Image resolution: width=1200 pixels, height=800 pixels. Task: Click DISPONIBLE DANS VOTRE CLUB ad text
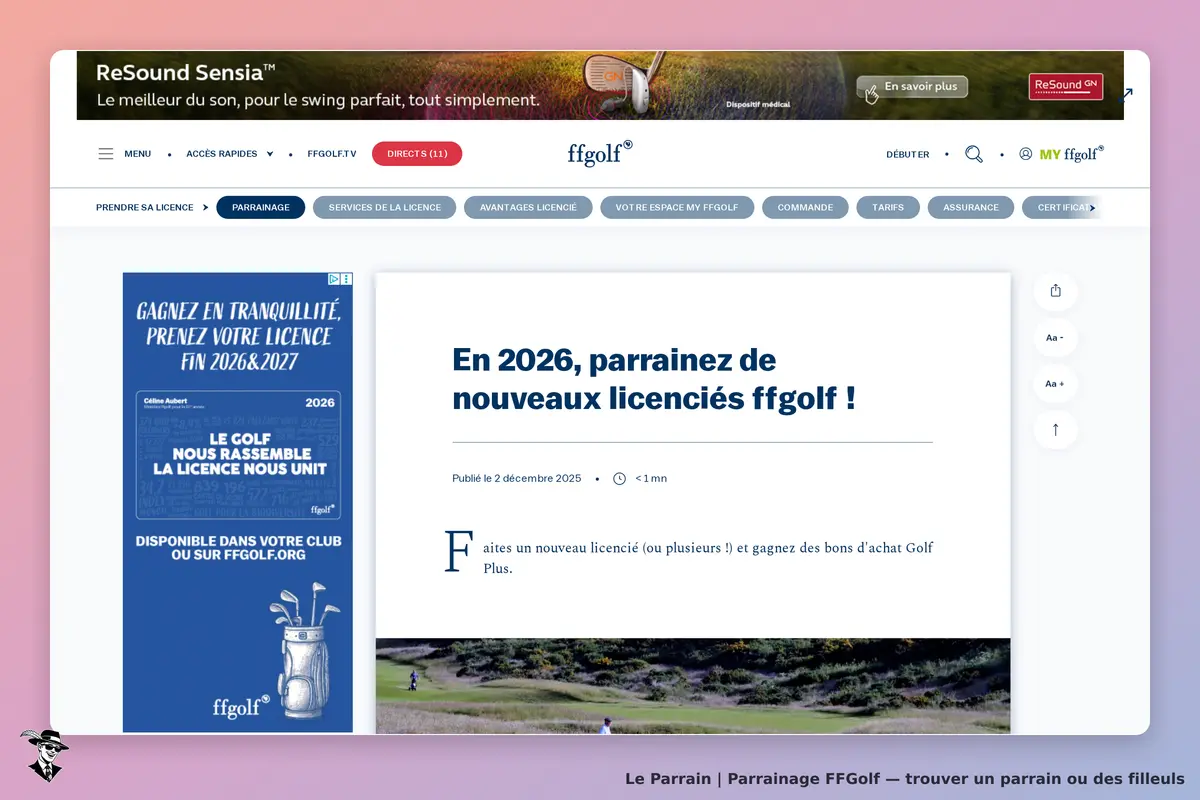coord(238,547)
